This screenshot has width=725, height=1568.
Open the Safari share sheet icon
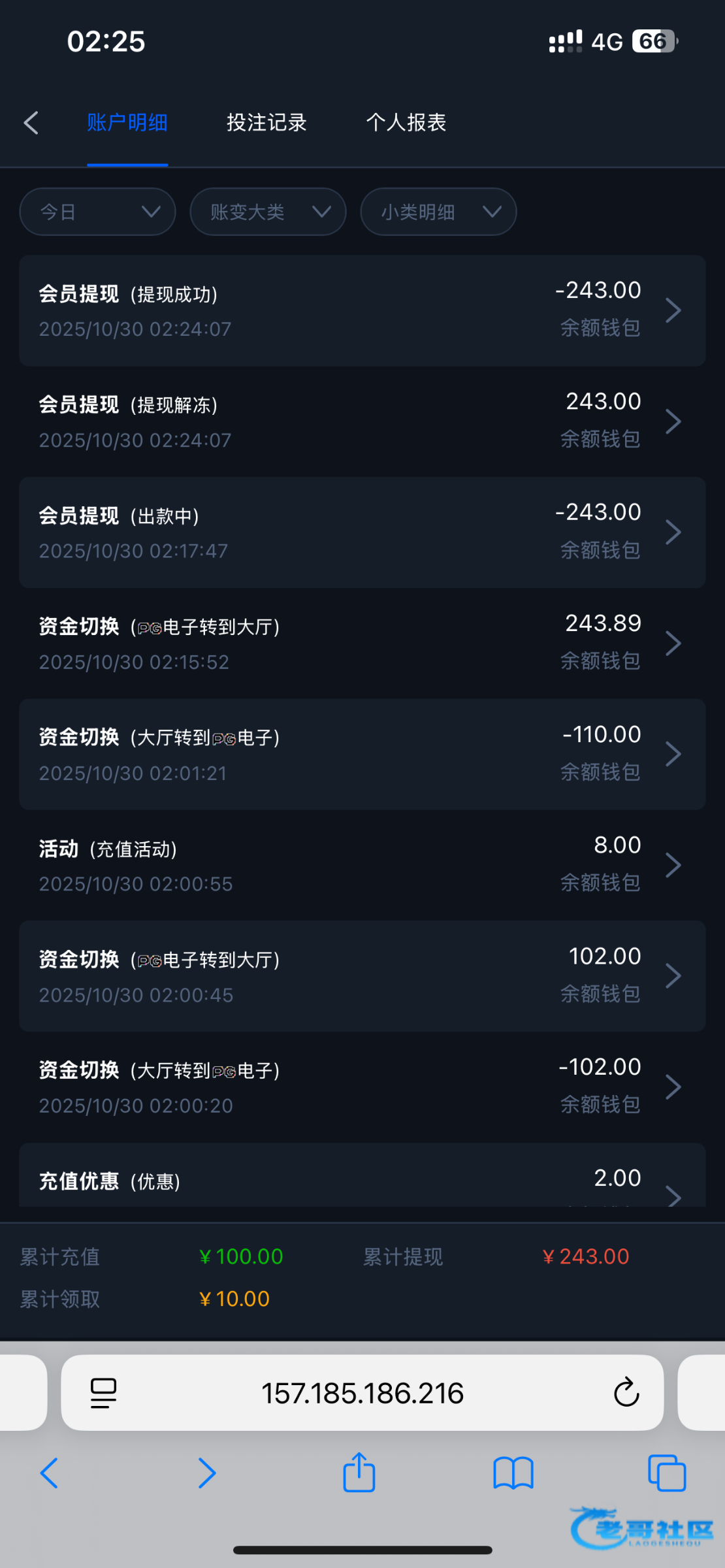pyautogui.click(x=359, y=1473)
